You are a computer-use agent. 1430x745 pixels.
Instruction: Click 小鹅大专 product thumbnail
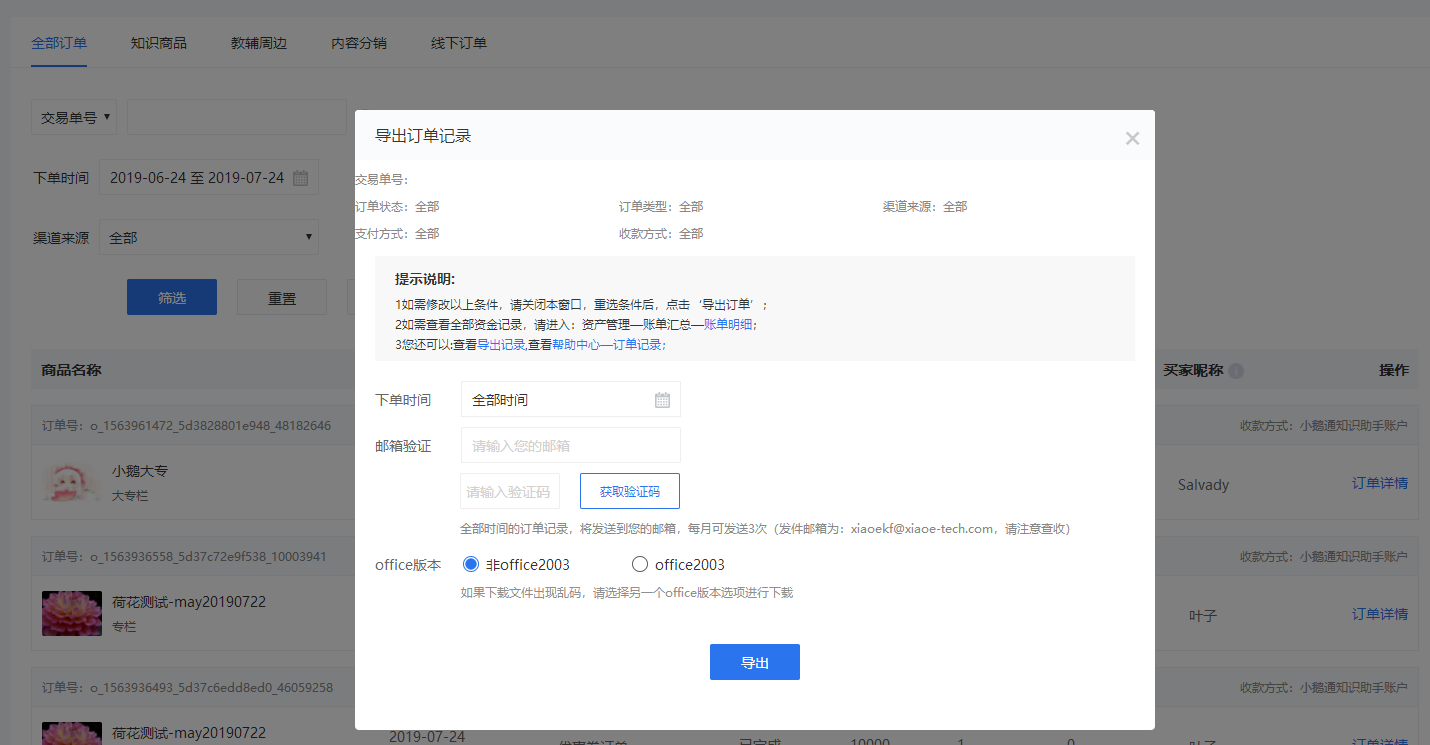[x=71, y=483]
